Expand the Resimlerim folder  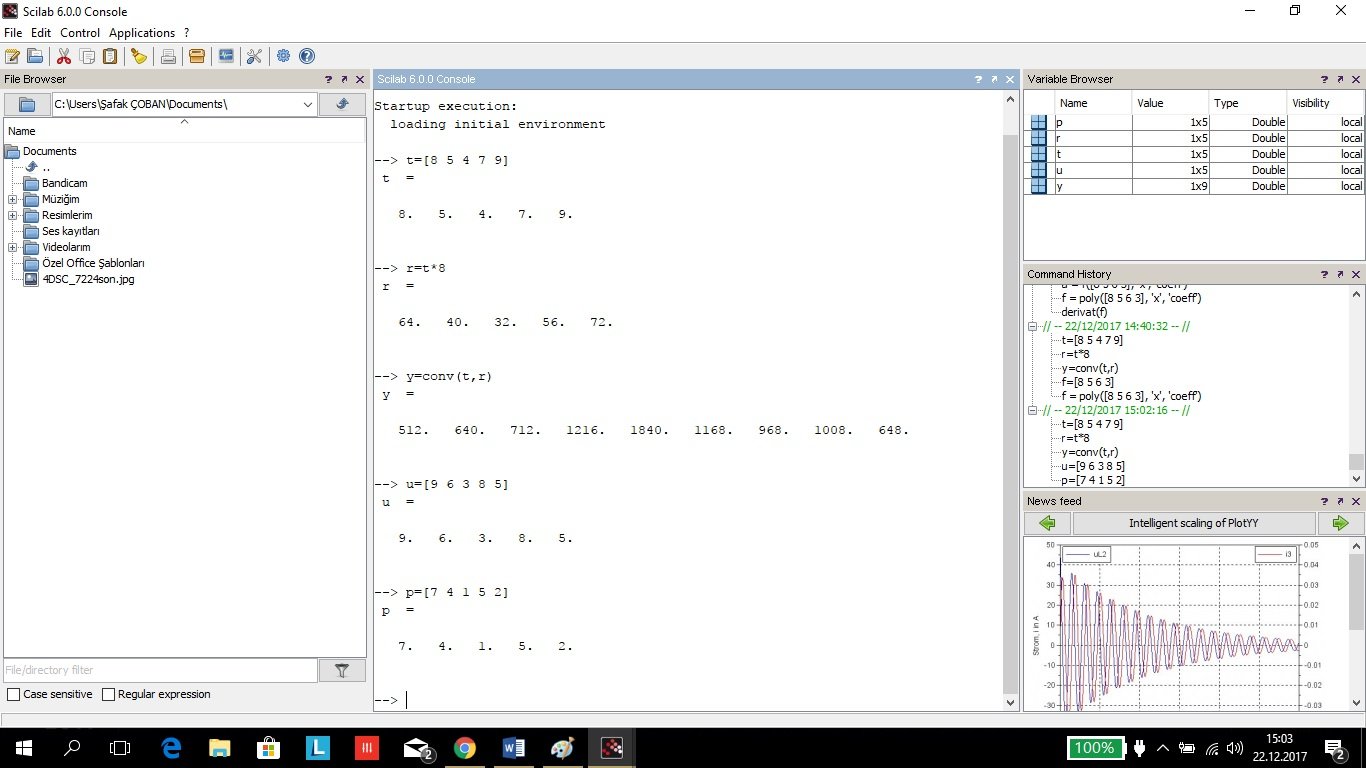(x=12, y=215)
